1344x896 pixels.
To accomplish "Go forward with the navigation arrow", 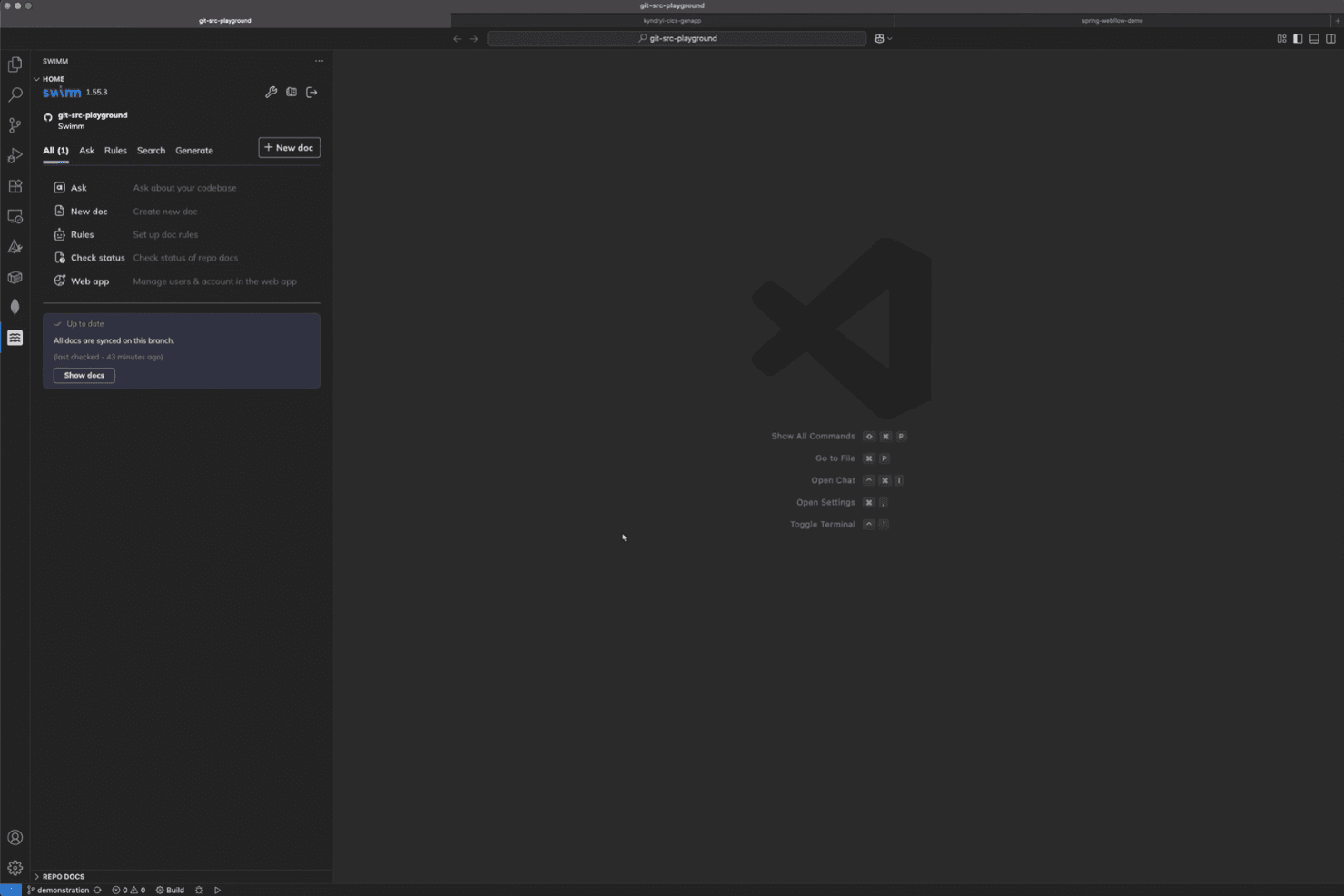I will pos(474,38).
